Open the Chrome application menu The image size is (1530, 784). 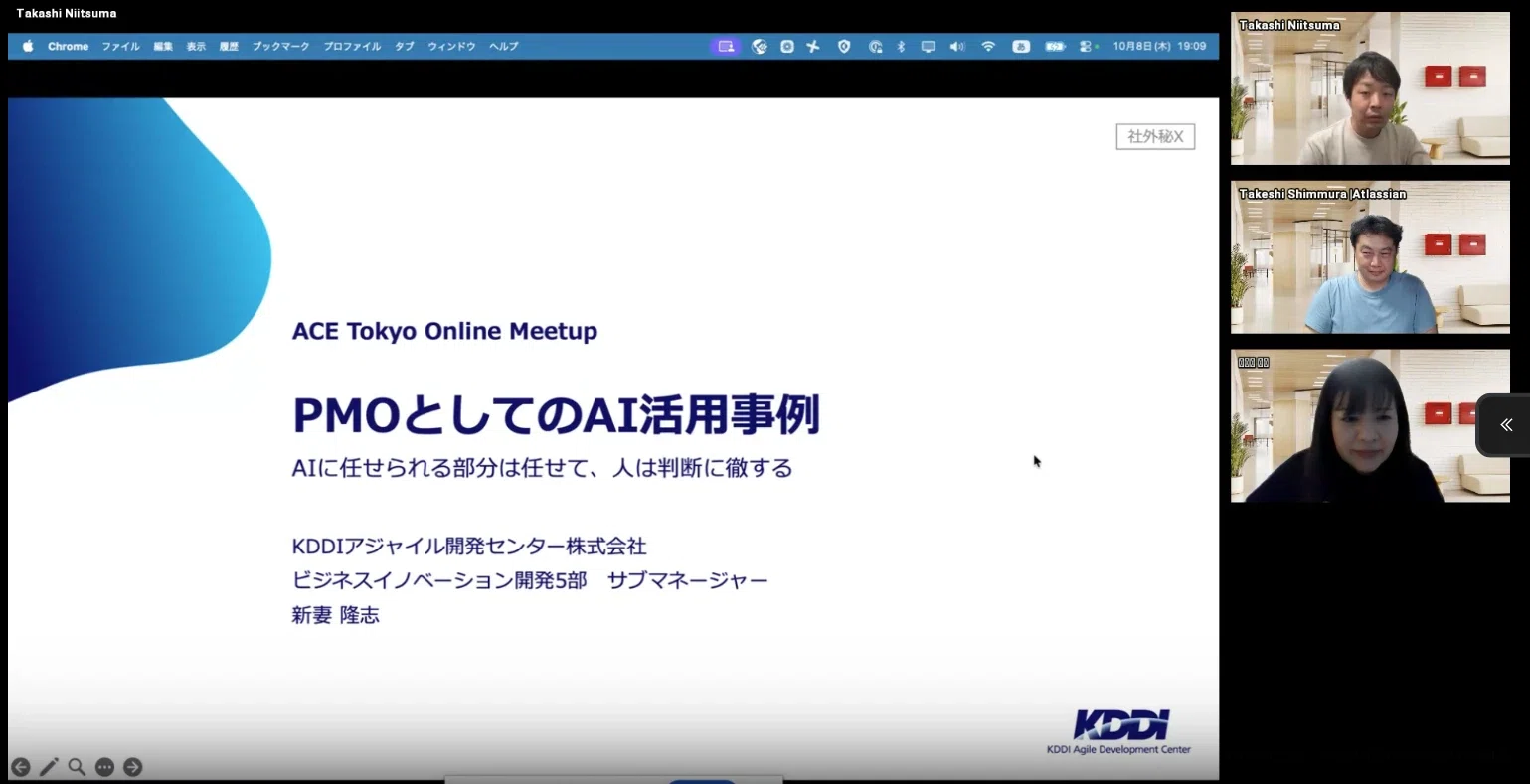pyautogui.click(x=68, y=46)
